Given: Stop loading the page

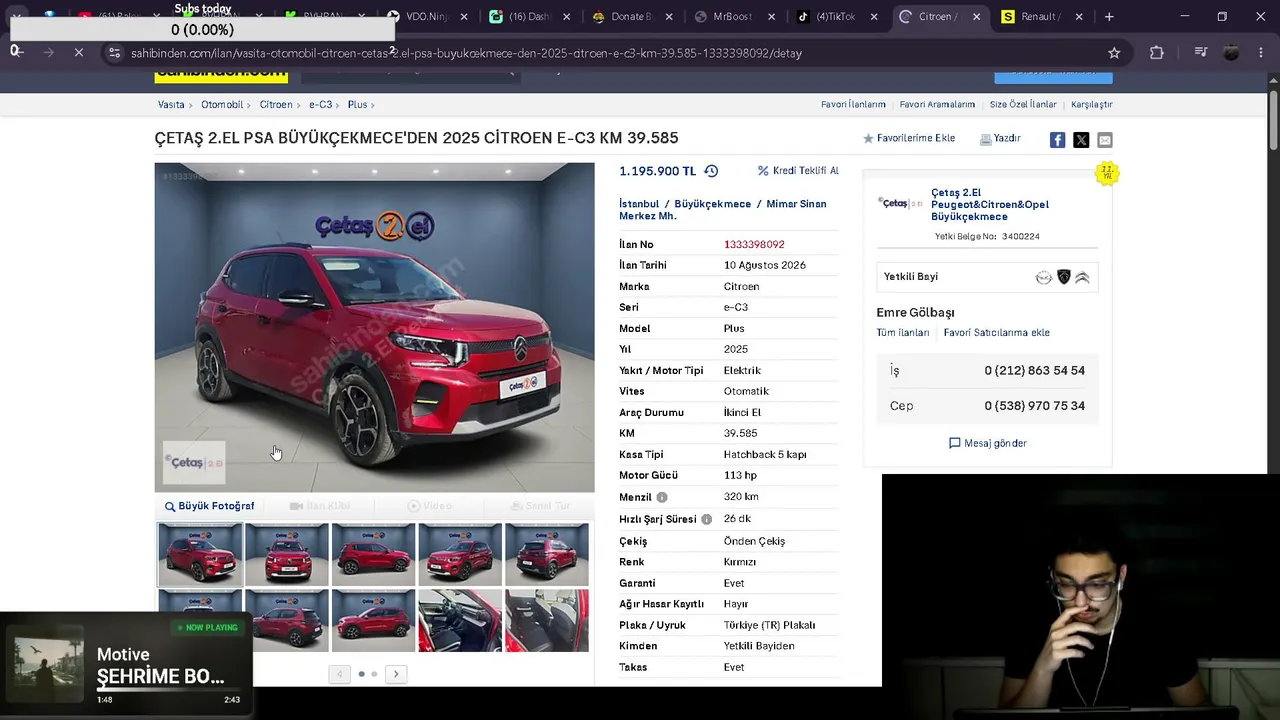Looking at the screenshot, I should (x=79, y=53).
